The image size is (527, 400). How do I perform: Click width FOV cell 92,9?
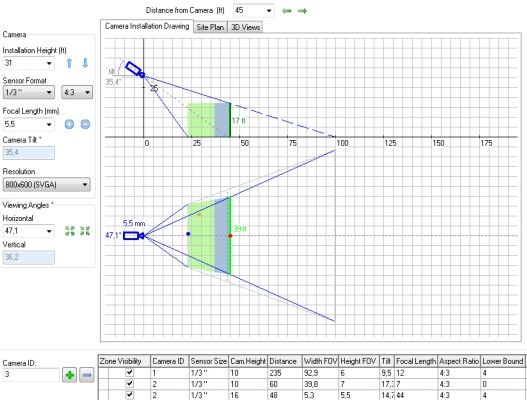point(320,373)
